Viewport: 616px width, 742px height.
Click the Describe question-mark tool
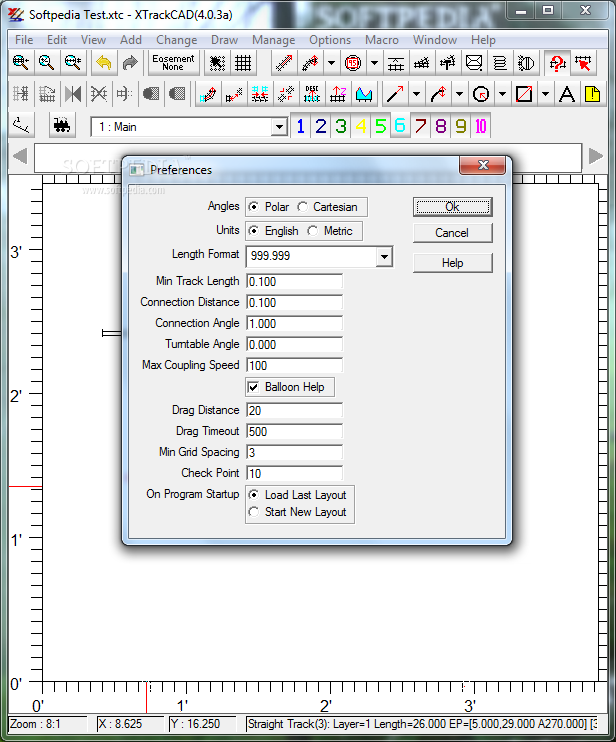557,62
